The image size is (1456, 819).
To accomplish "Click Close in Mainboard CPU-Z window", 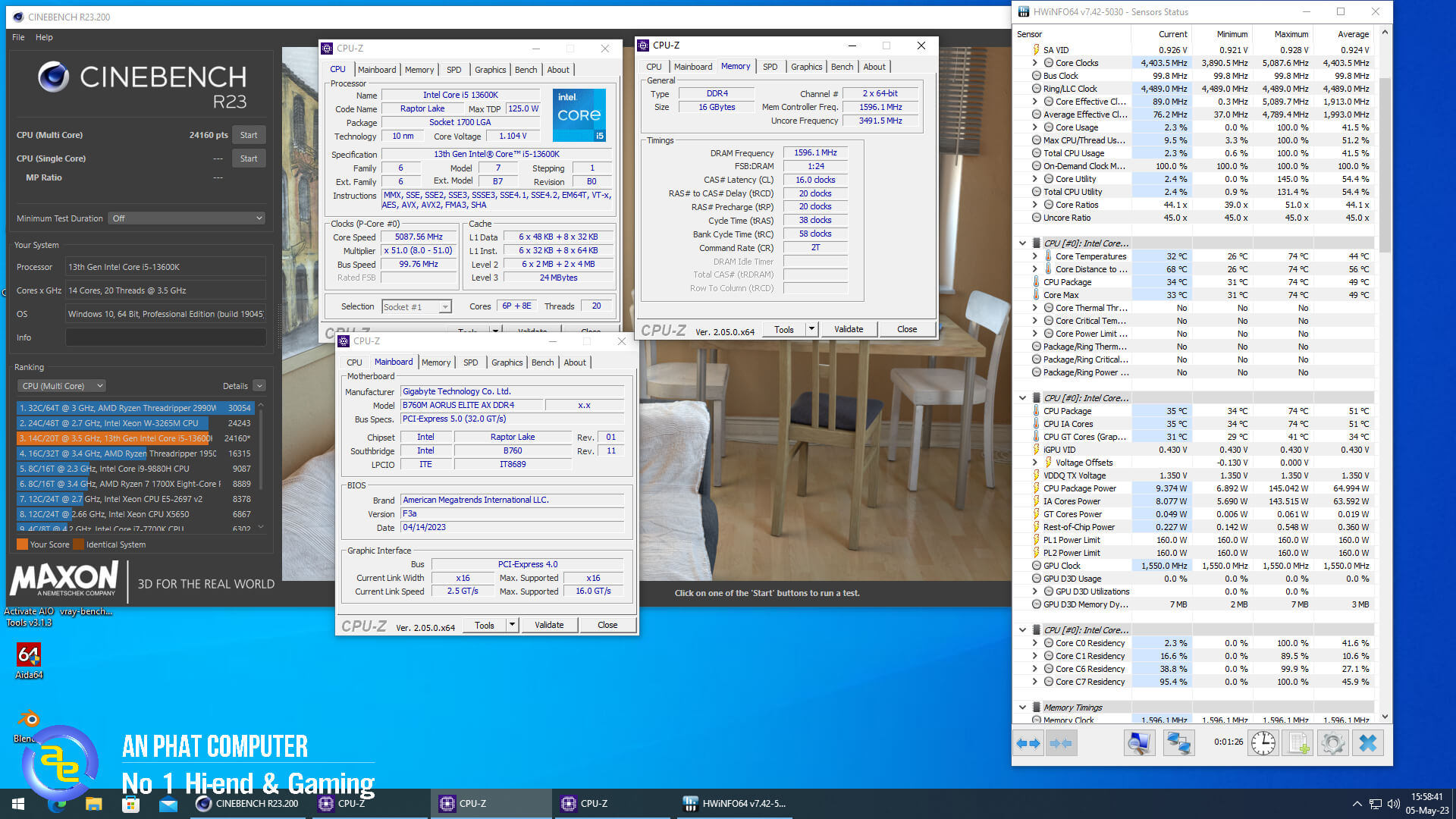I will click(607, 626).
